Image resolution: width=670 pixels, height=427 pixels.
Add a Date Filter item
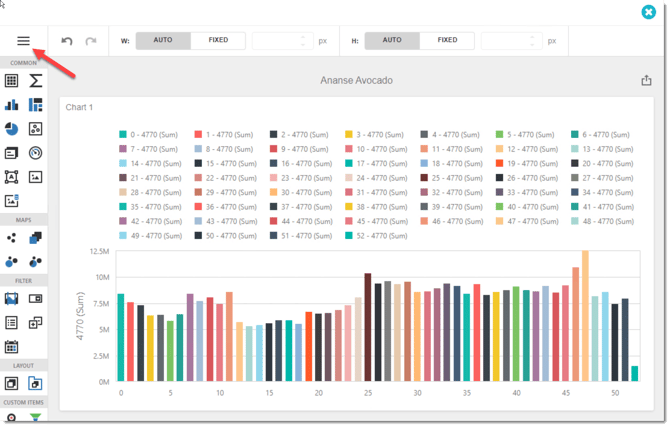pyautogui.click(x=12, y=347)
